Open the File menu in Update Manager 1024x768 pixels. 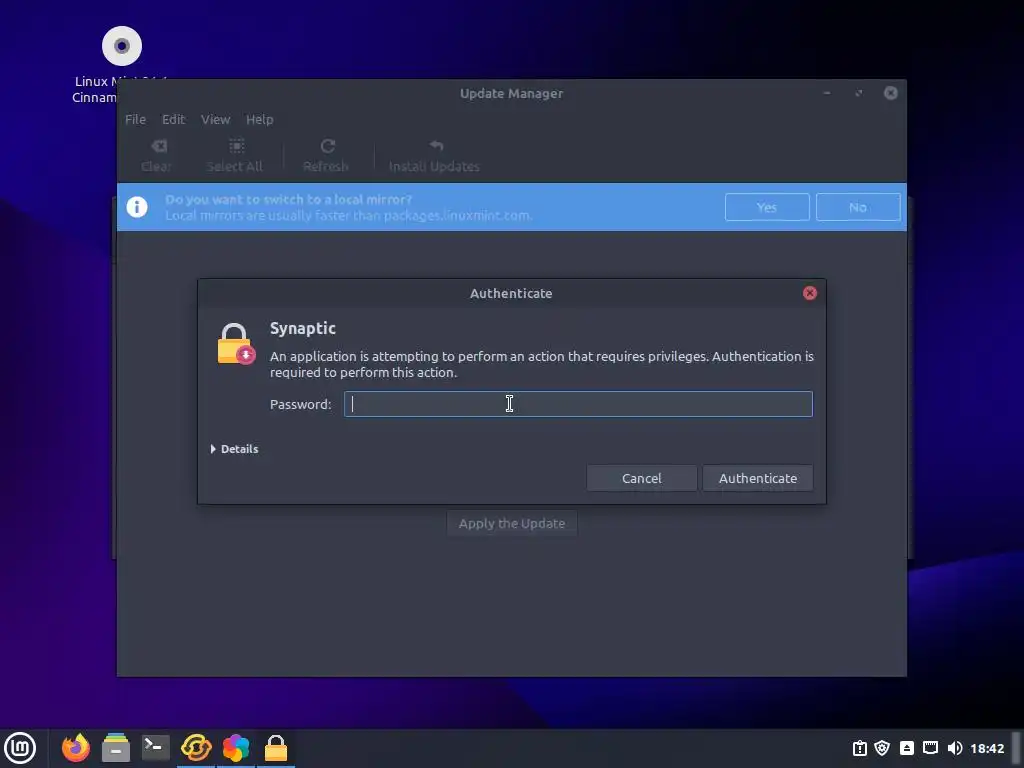[x=135, y=120]
